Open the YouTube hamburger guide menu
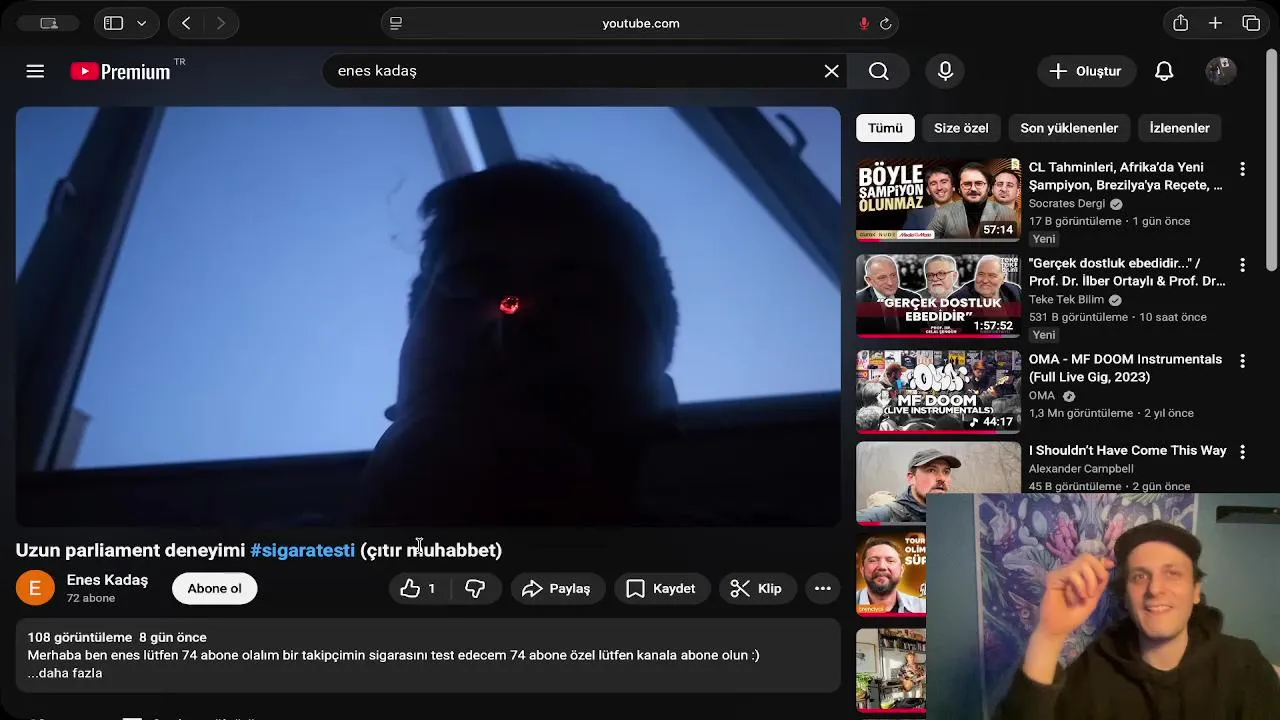Image resolution: width=1280 pixels, height=720 pixels. [35, 71]
